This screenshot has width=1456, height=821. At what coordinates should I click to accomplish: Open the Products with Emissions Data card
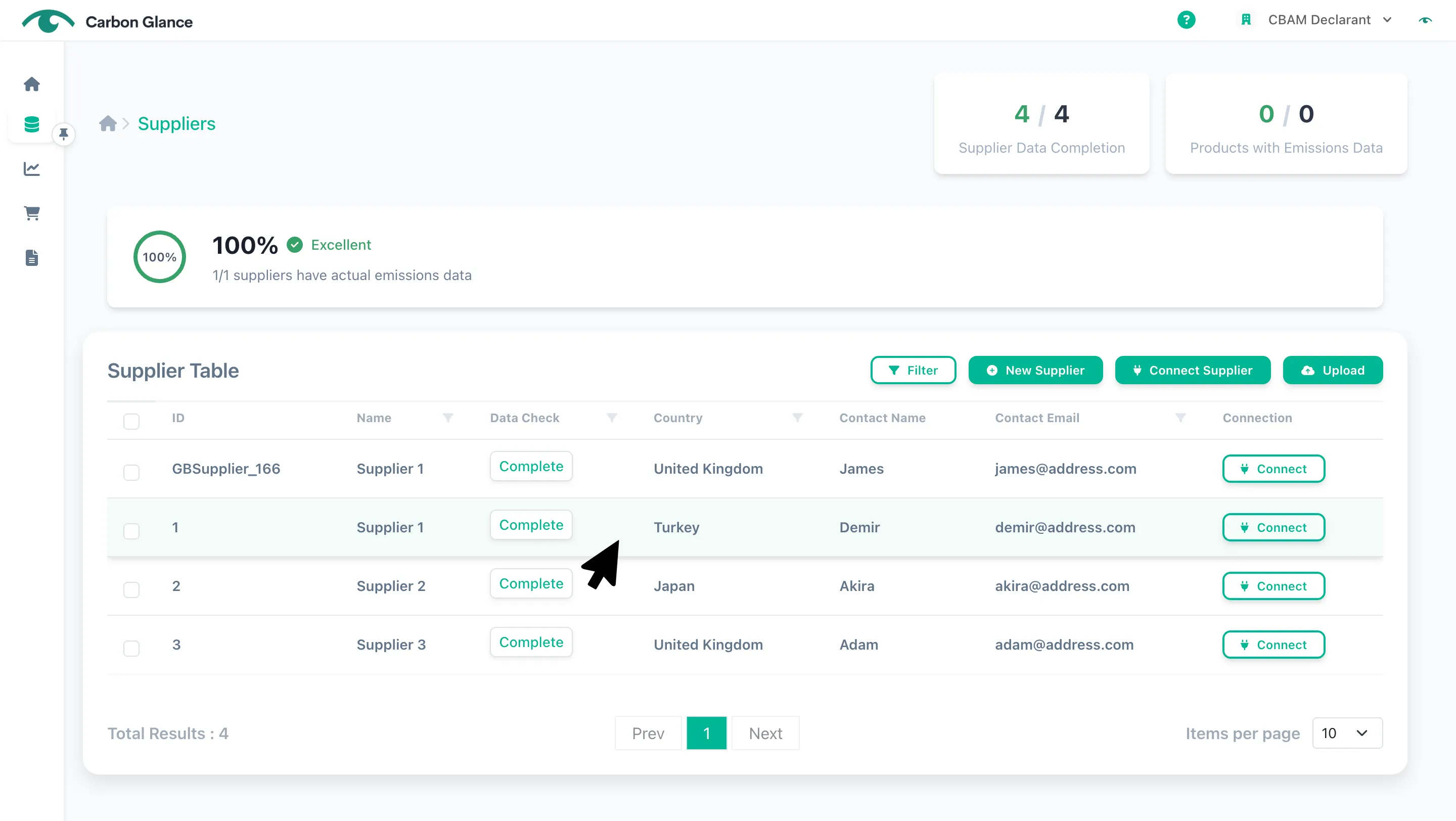(1286, 123)
